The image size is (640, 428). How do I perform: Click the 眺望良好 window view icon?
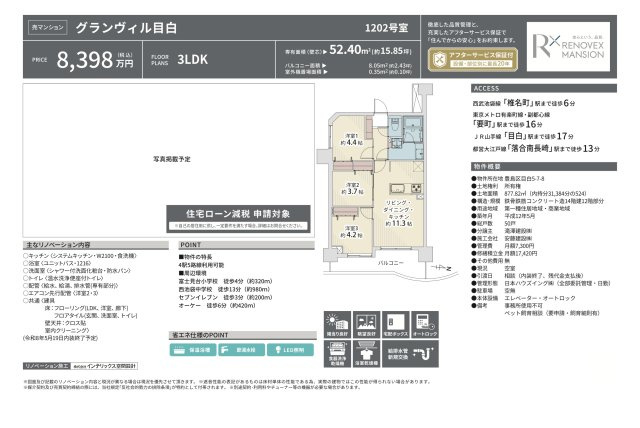367,324
